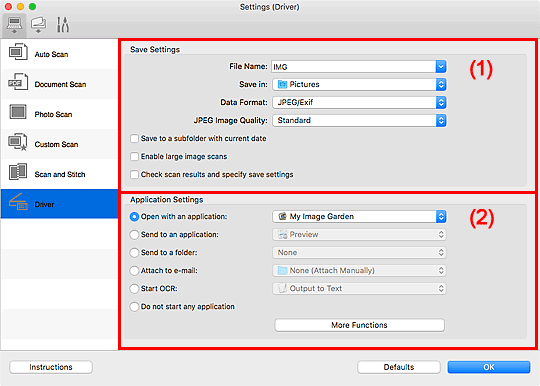Screen dimensions: 540x386
Task: Tick Check scan results and specify save settings
Action: point(134,175)
